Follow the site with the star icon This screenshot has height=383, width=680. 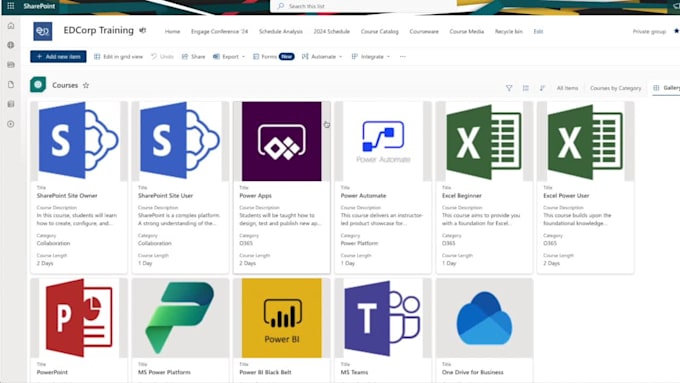pyautogui.click(x=676, y=31)
